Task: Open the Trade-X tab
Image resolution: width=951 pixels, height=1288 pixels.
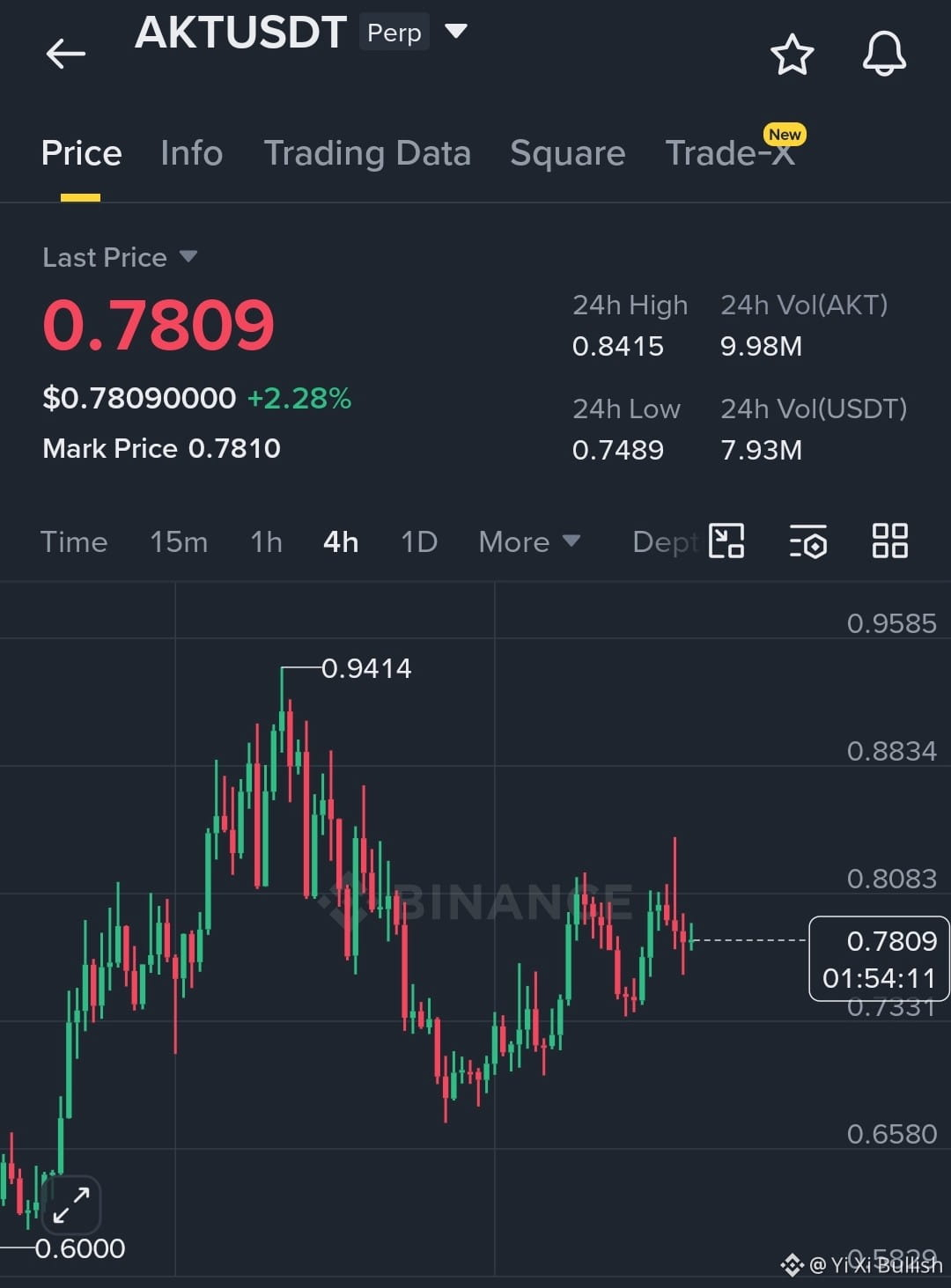Action: tap(730, 153)
